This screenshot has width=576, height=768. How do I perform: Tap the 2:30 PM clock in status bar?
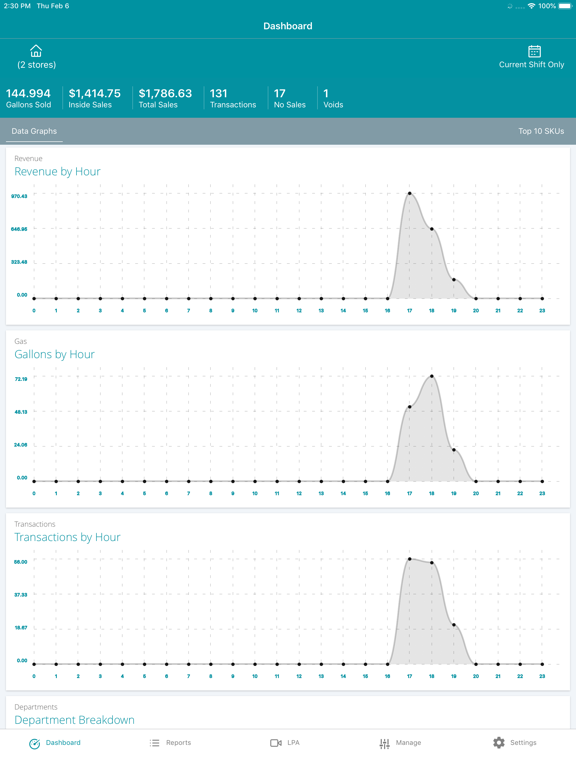pos(17,6)
